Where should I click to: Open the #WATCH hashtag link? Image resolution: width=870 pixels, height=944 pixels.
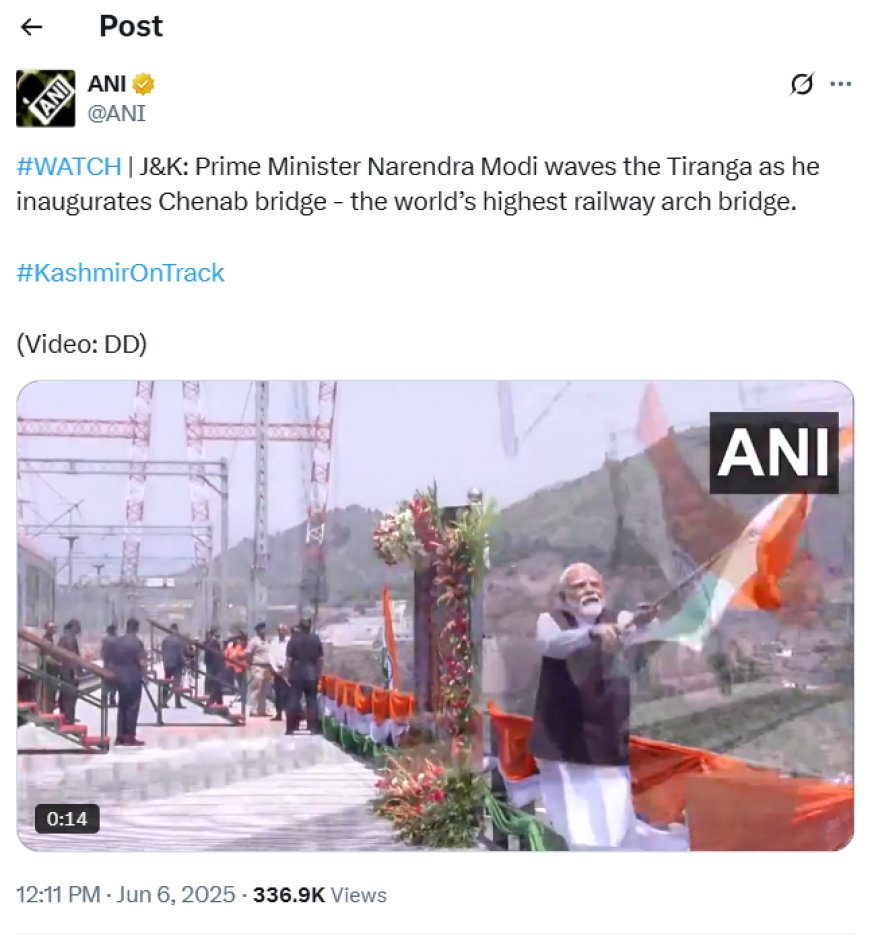coord(69,166)
